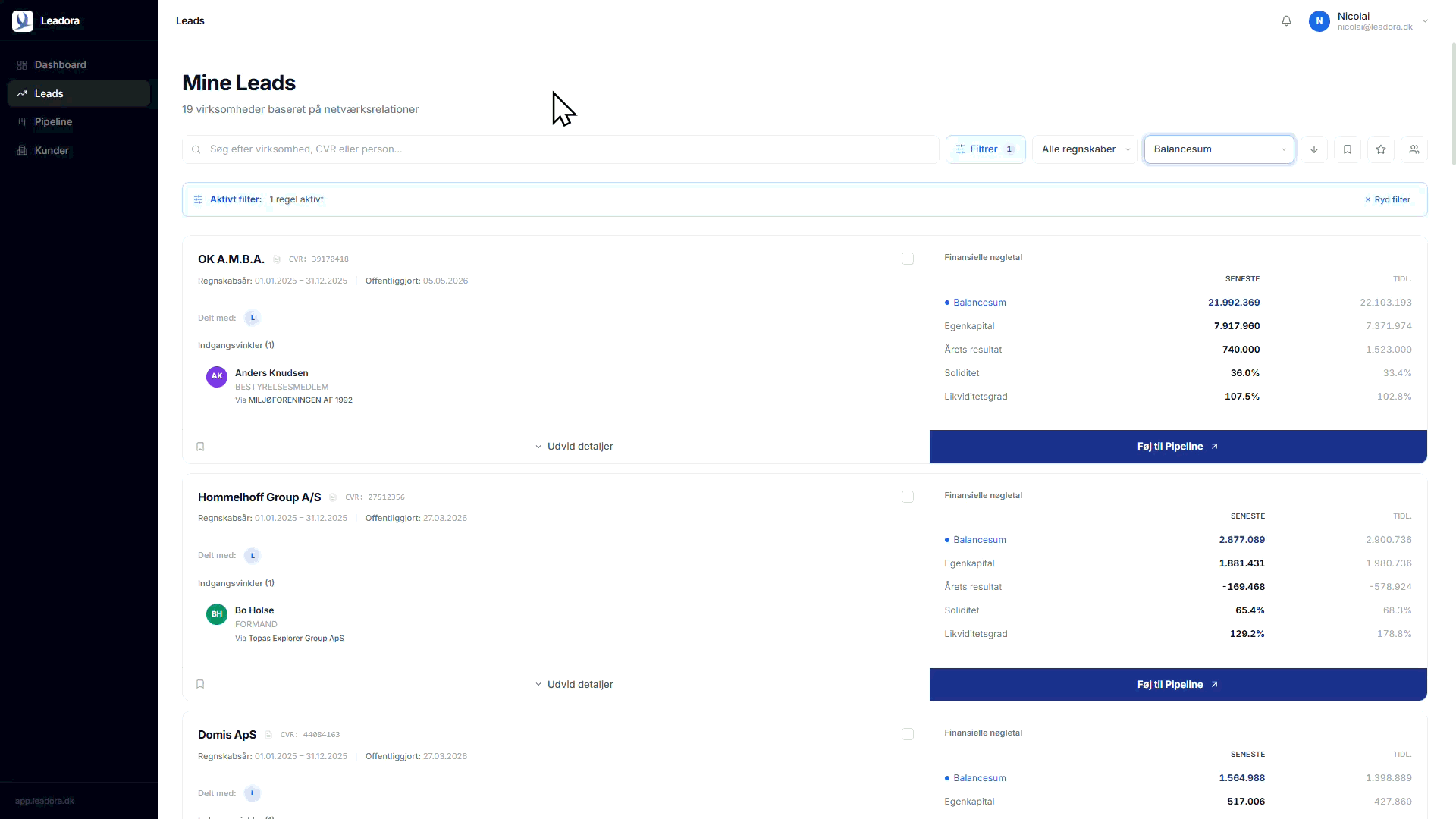The height and width of the screenshot is (819, 1456).
Task: Copy icon next to Domis ApS name
Action: (x=268, y=735)
